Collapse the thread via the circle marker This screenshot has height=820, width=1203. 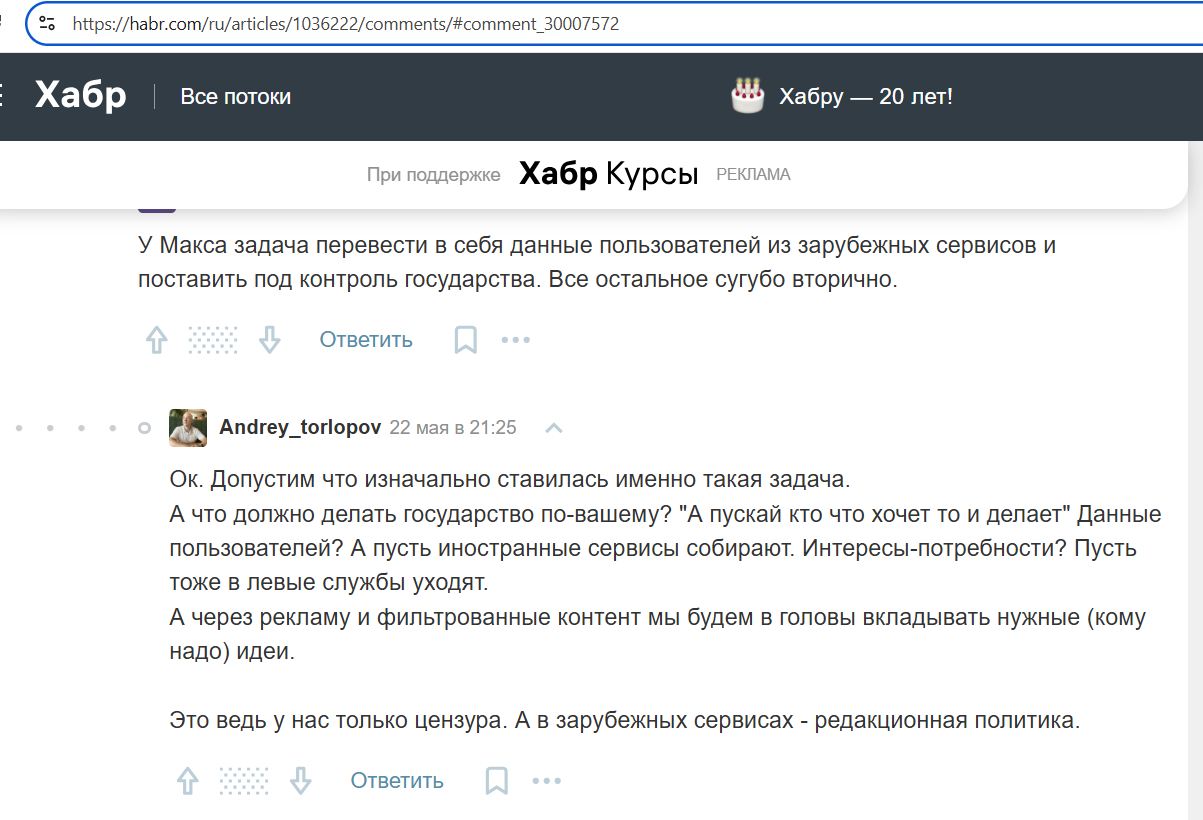[144, 428]
